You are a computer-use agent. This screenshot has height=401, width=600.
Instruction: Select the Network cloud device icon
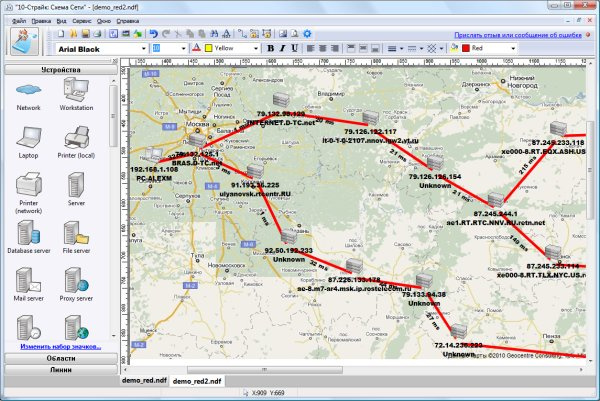point(28,91)
